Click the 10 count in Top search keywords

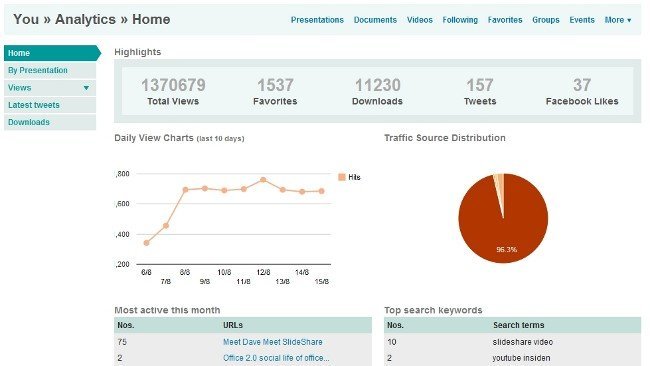tap(392, 342)
